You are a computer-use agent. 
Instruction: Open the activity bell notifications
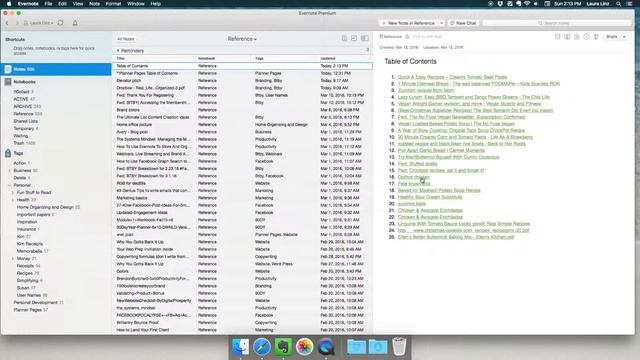point(75,23)
